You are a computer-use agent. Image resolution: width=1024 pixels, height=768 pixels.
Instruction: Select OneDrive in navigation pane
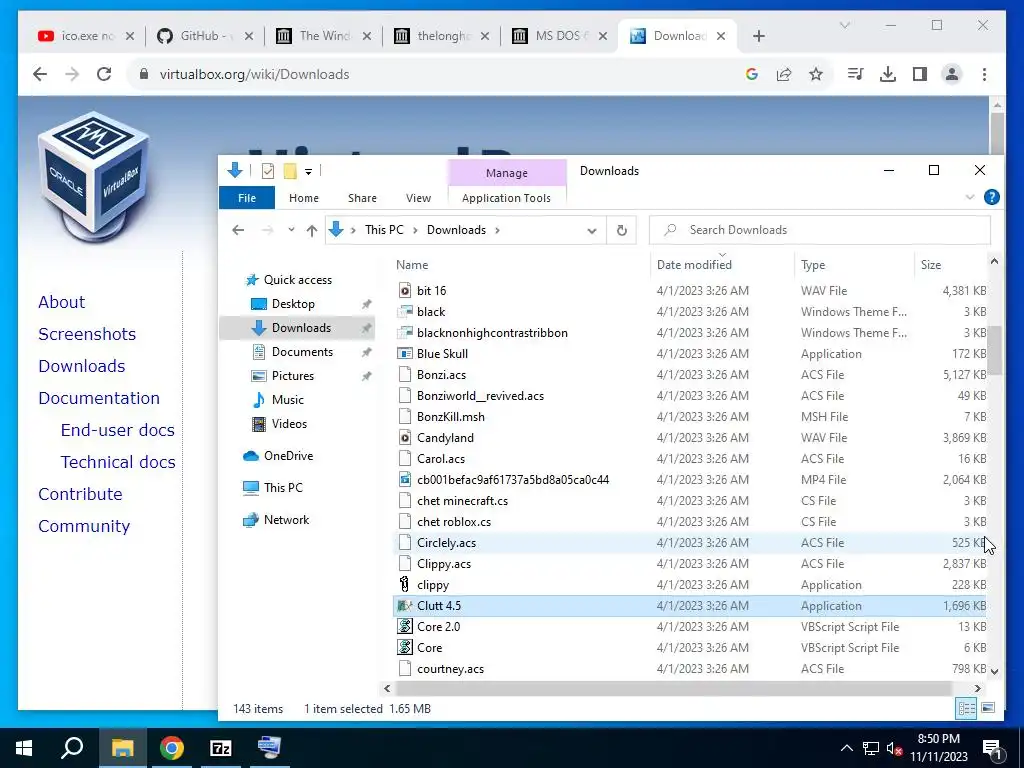pyautogui.click(x=288, y=456)
